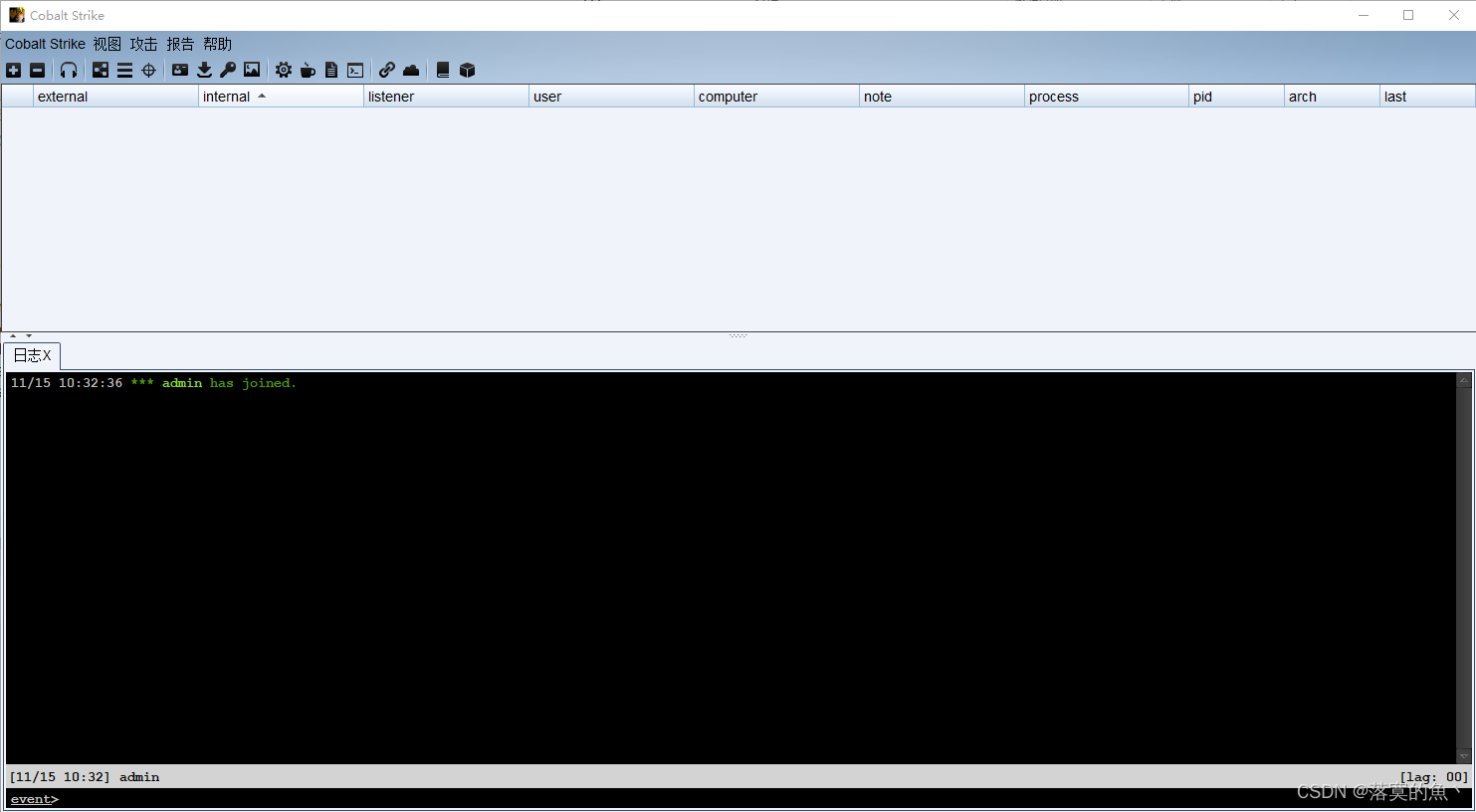Screen dimensions: 1476x812
Task: Click the cloud manage web server icon
Action: tap(411, 70)
